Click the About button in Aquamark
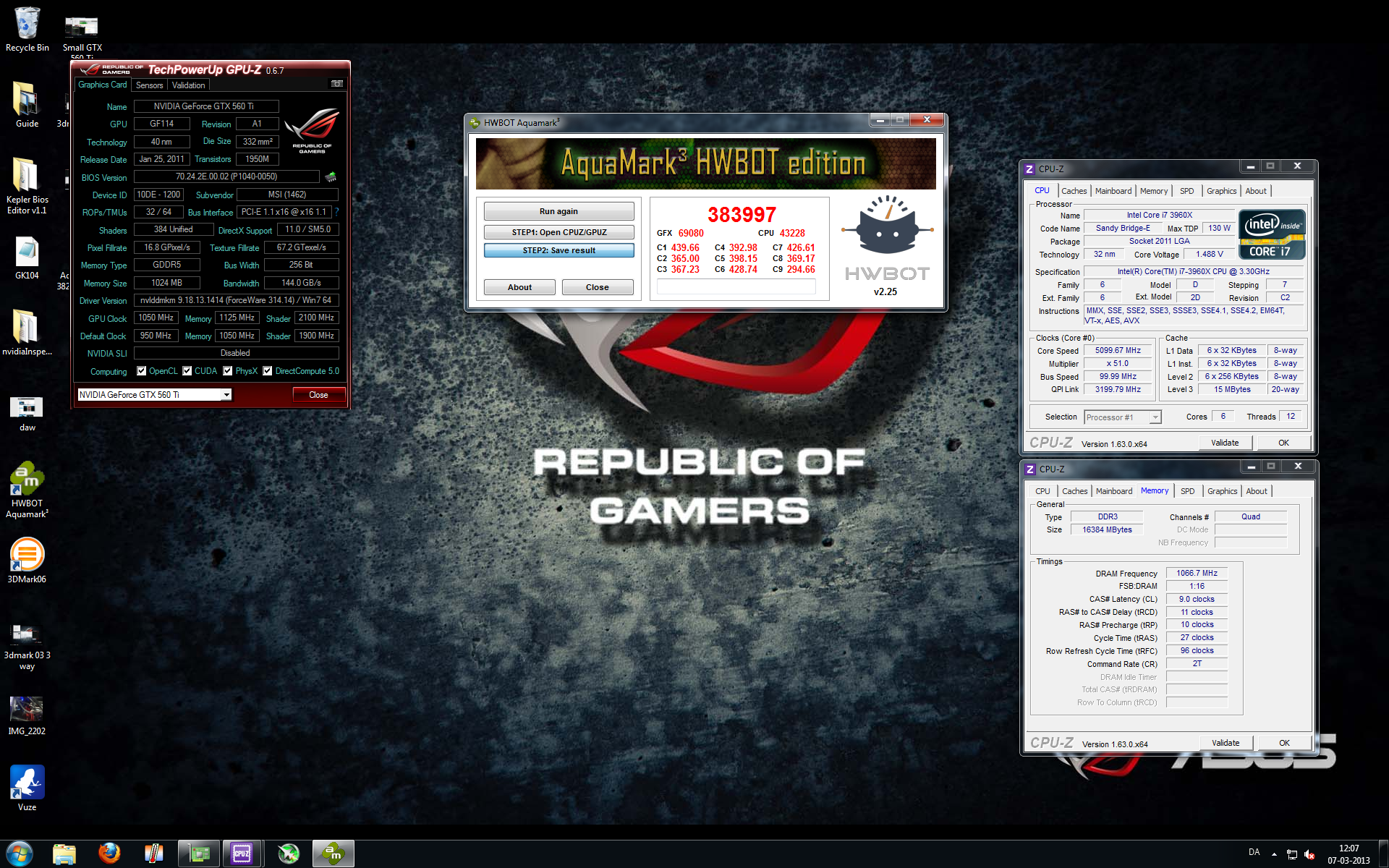The height and width of the screenshot is (868, 1389). pos(519,287)
